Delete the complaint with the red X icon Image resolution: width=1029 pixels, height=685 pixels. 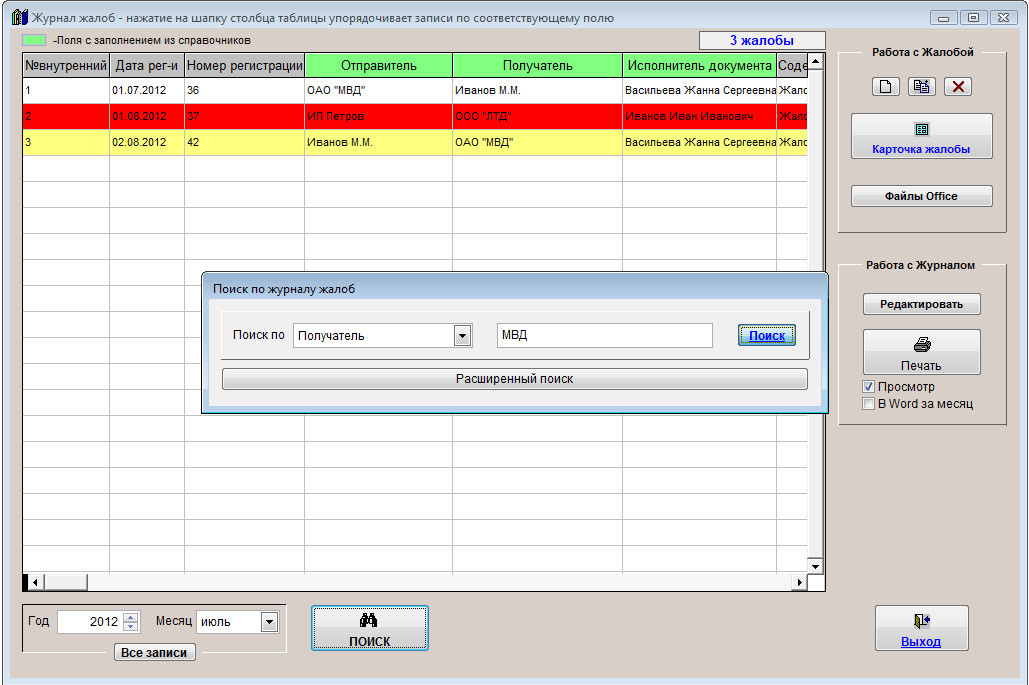957,87
